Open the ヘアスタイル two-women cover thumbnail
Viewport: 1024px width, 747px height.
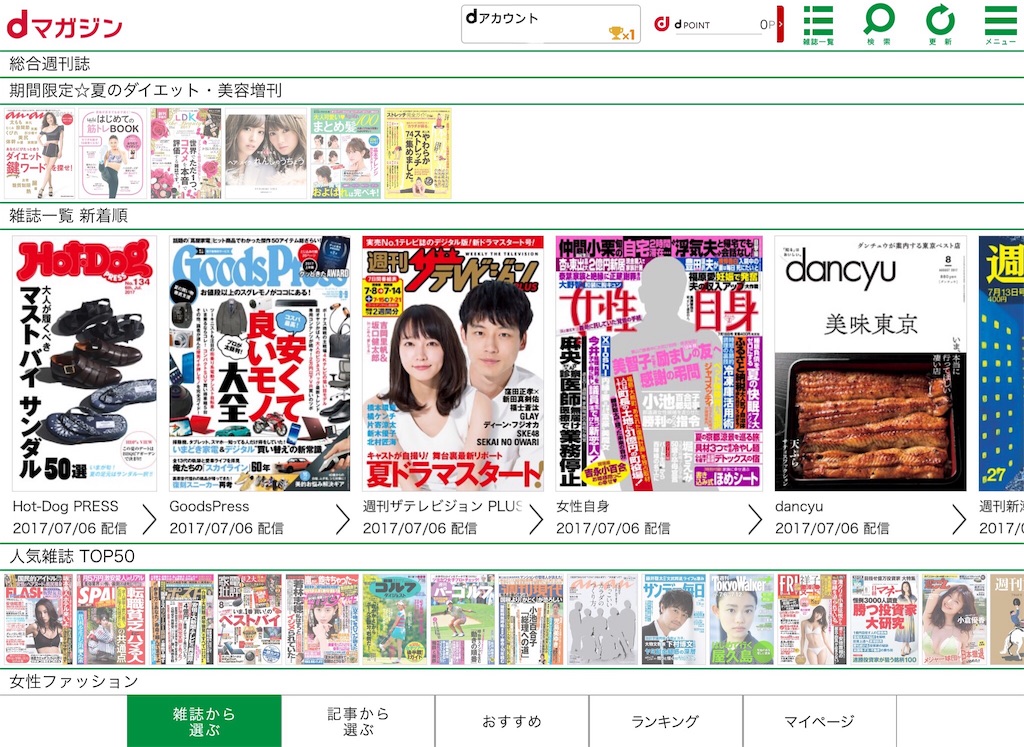[x=266, y=153]
